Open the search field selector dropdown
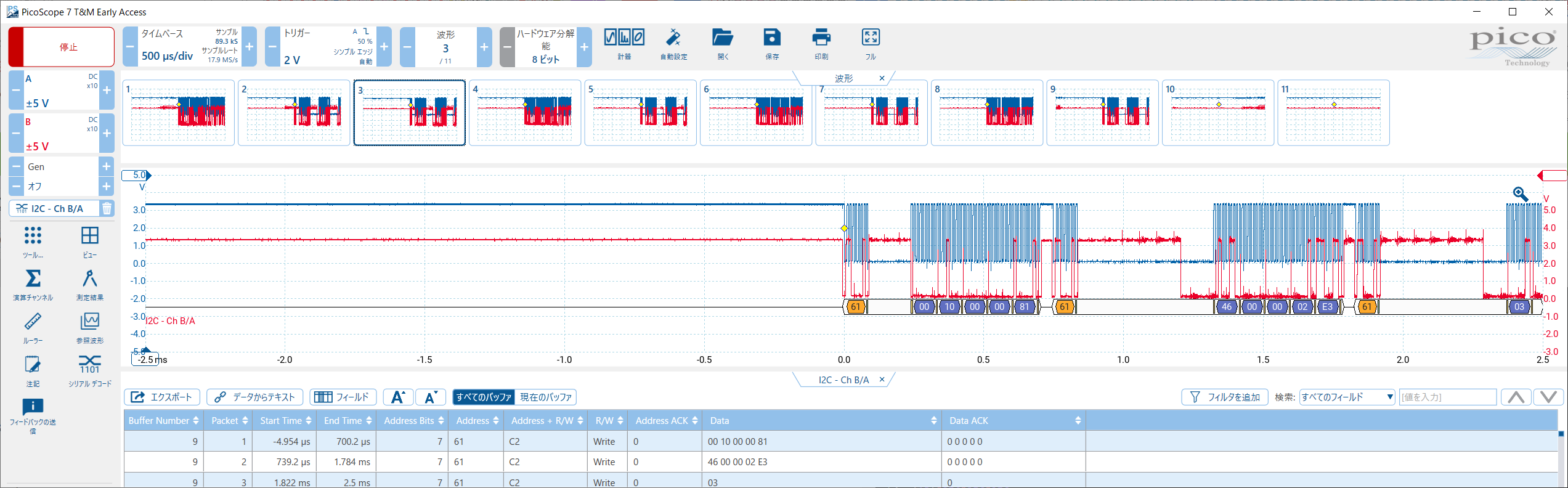Image resolution: width=1568 pixels, height=488 pixels. [x=1347, y=397]
